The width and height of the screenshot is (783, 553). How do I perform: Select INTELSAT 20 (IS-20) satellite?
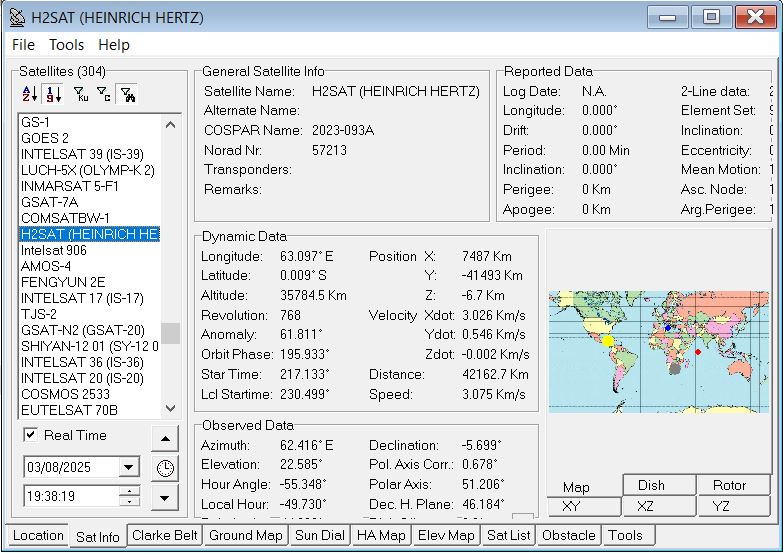[90, 378]
